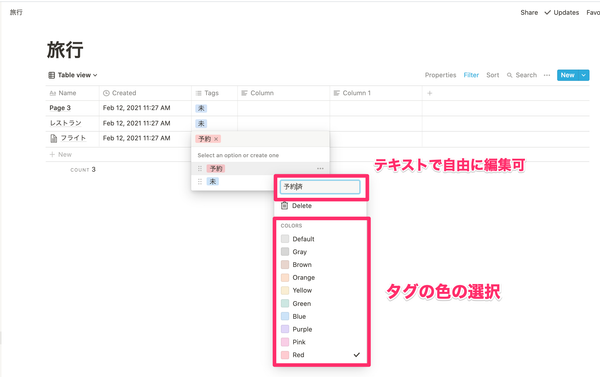The height and width of the screenshot is (377, 600).
Task: Open the フライト row
Action: [x=73, y=138]
